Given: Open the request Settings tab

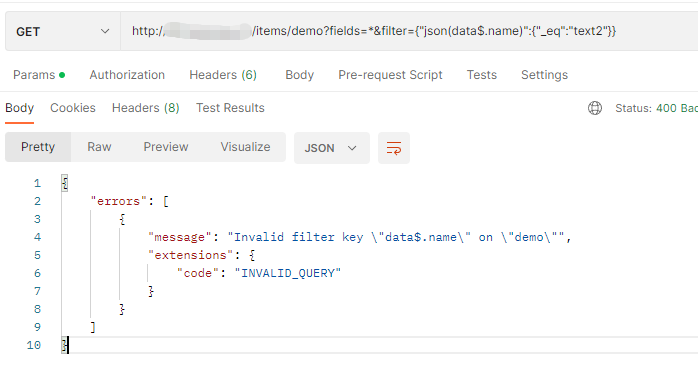Looking at the screenshot, I should 544,75.
